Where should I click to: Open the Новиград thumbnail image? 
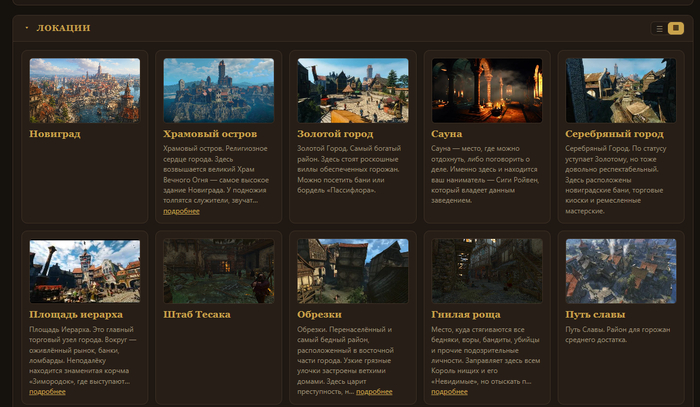tap(85, 90)
